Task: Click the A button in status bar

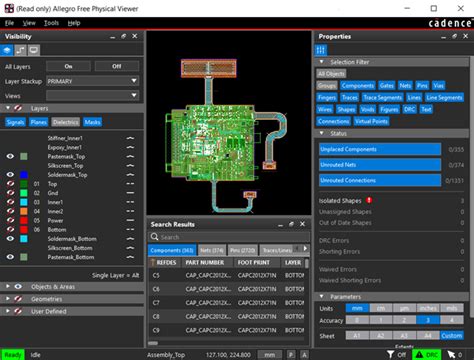Action: (x=304, y=355)
